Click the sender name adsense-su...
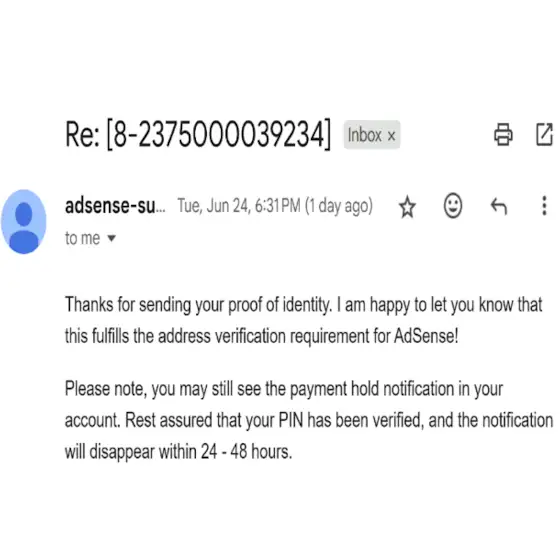560x560 pixels. point(115,206)
